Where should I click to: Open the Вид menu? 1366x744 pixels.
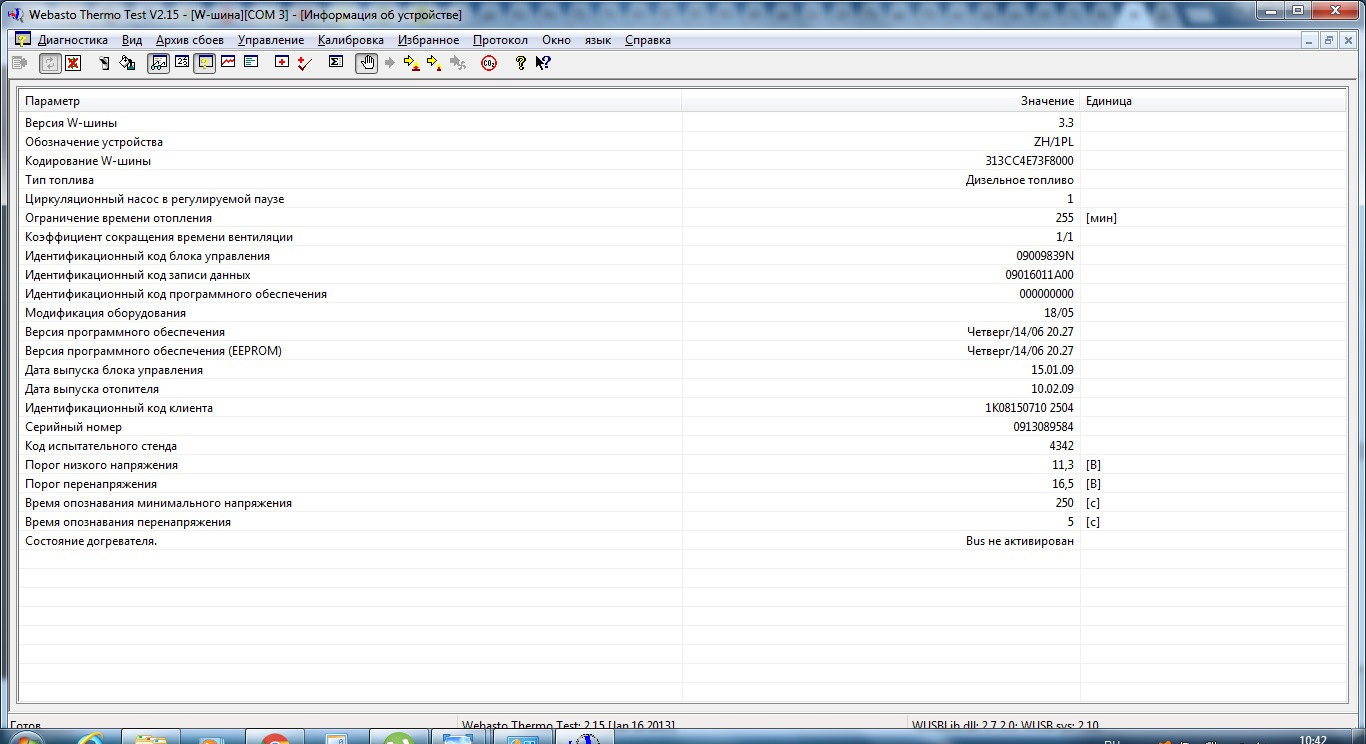pos(132,40)
